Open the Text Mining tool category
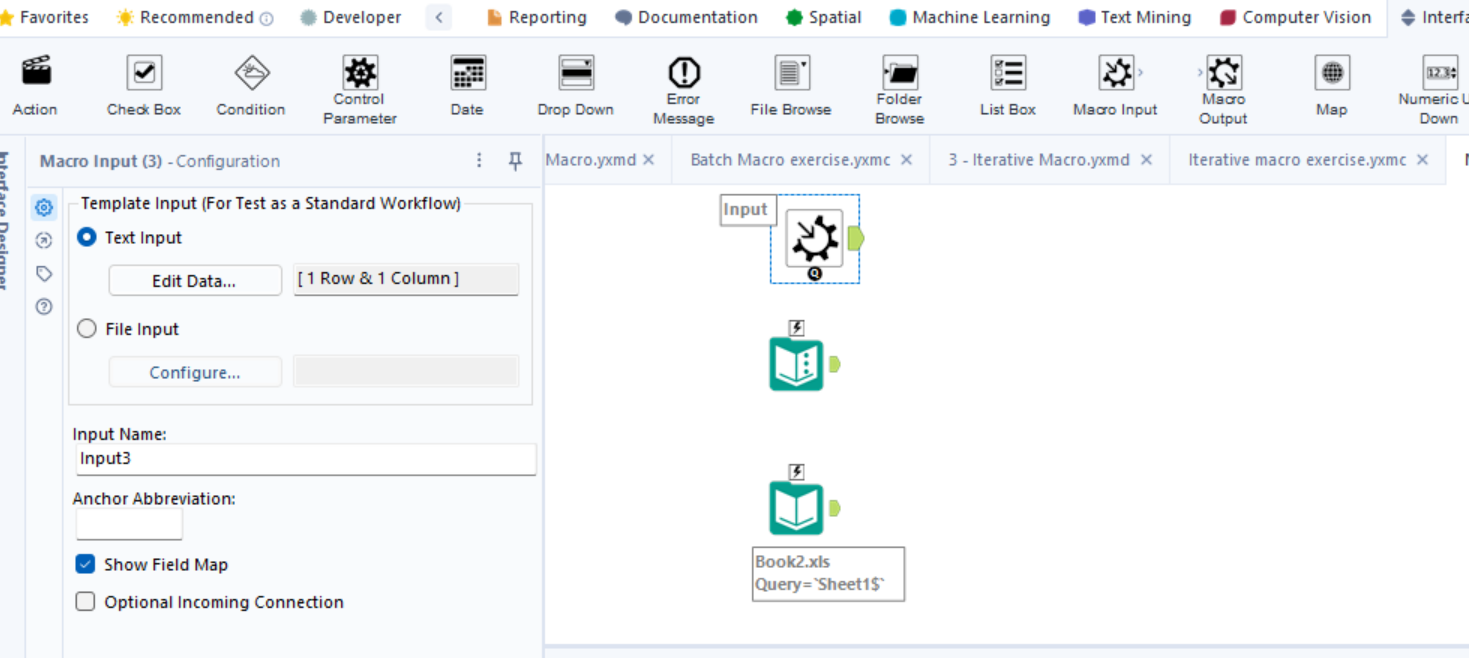This screenshot has width=1469, height=658. click(x=1135, y=17)
